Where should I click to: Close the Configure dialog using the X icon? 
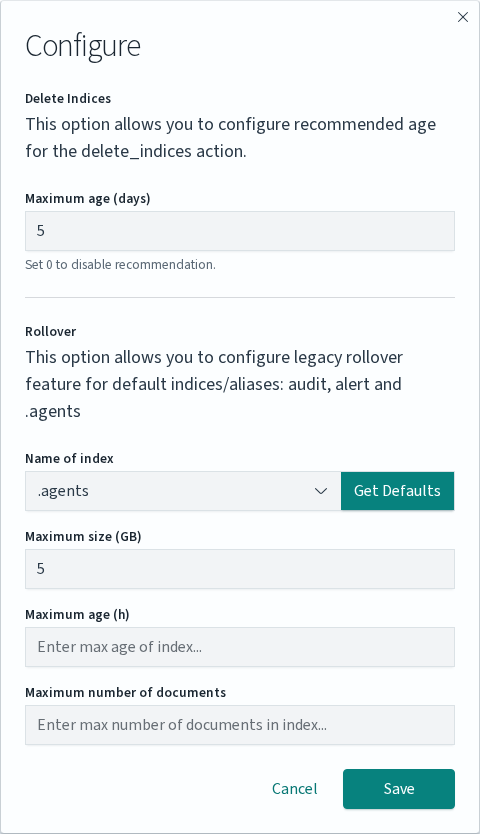tap(462, 17)
